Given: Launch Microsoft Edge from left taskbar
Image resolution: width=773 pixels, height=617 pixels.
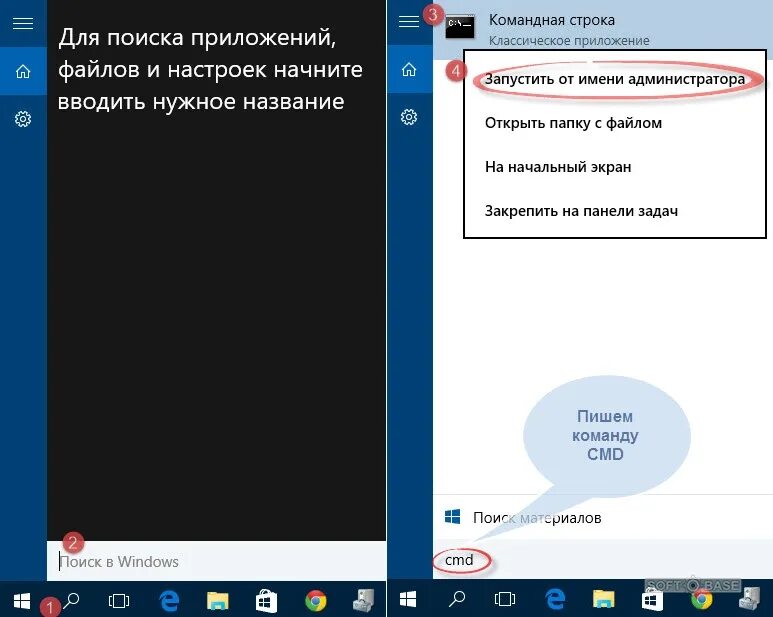Looking at the screenshot, I should point(169,601).
